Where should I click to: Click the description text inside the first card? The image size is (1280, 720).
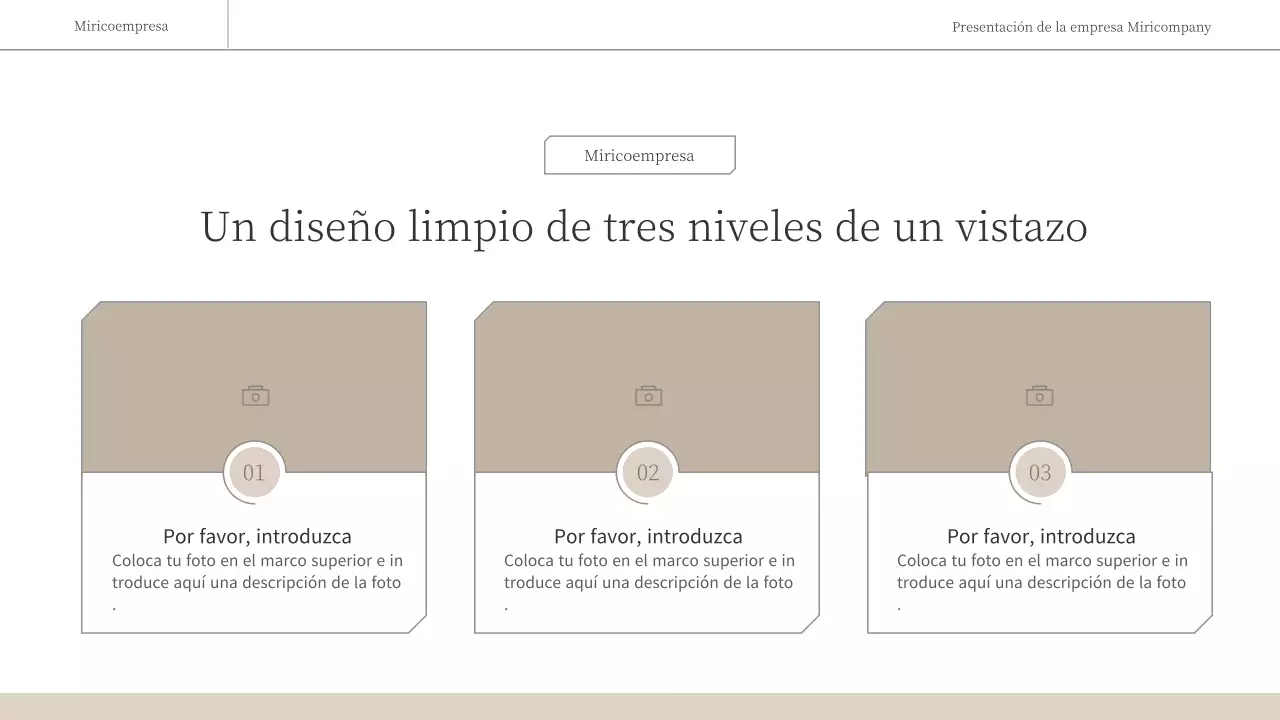tap(257, 571)
